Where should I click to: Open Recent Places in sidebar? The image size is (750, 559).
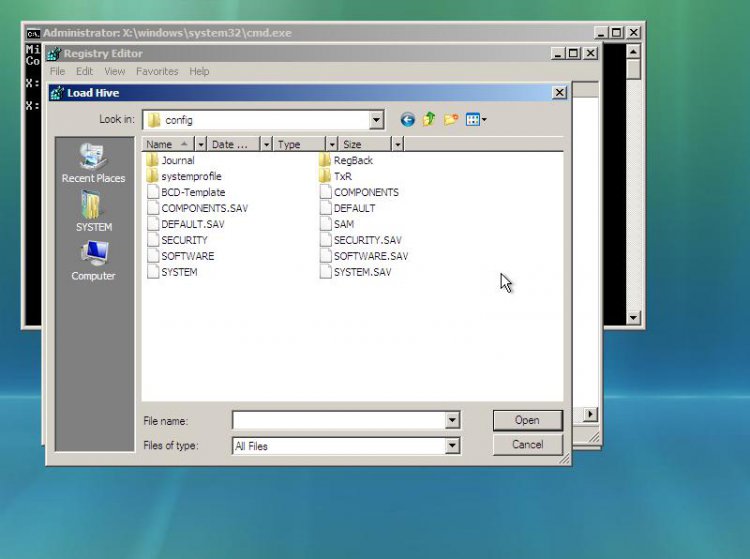(x=93, y=163)
